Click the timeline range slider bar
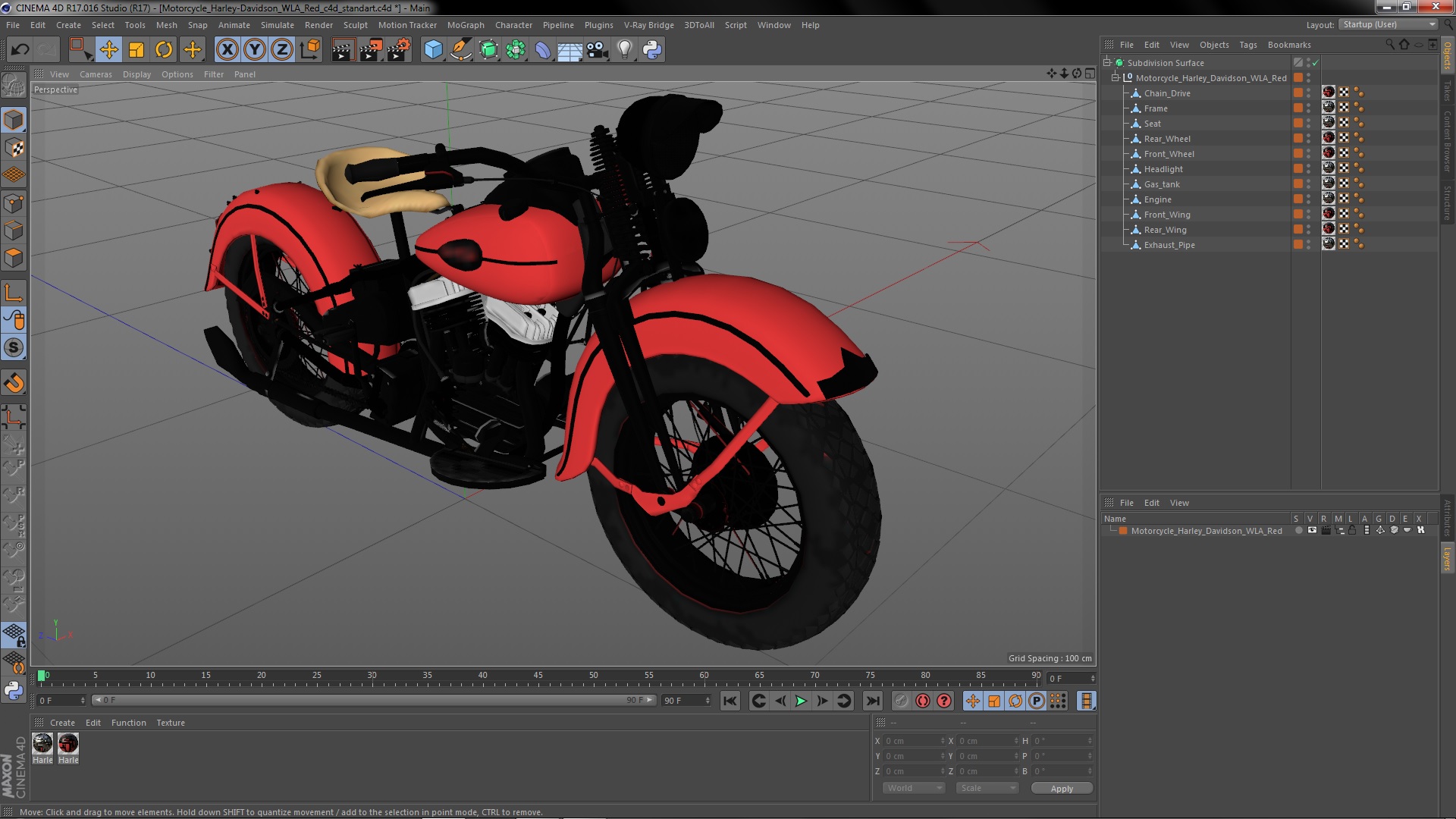The image size is (1456, 819). tap(373, 701)
